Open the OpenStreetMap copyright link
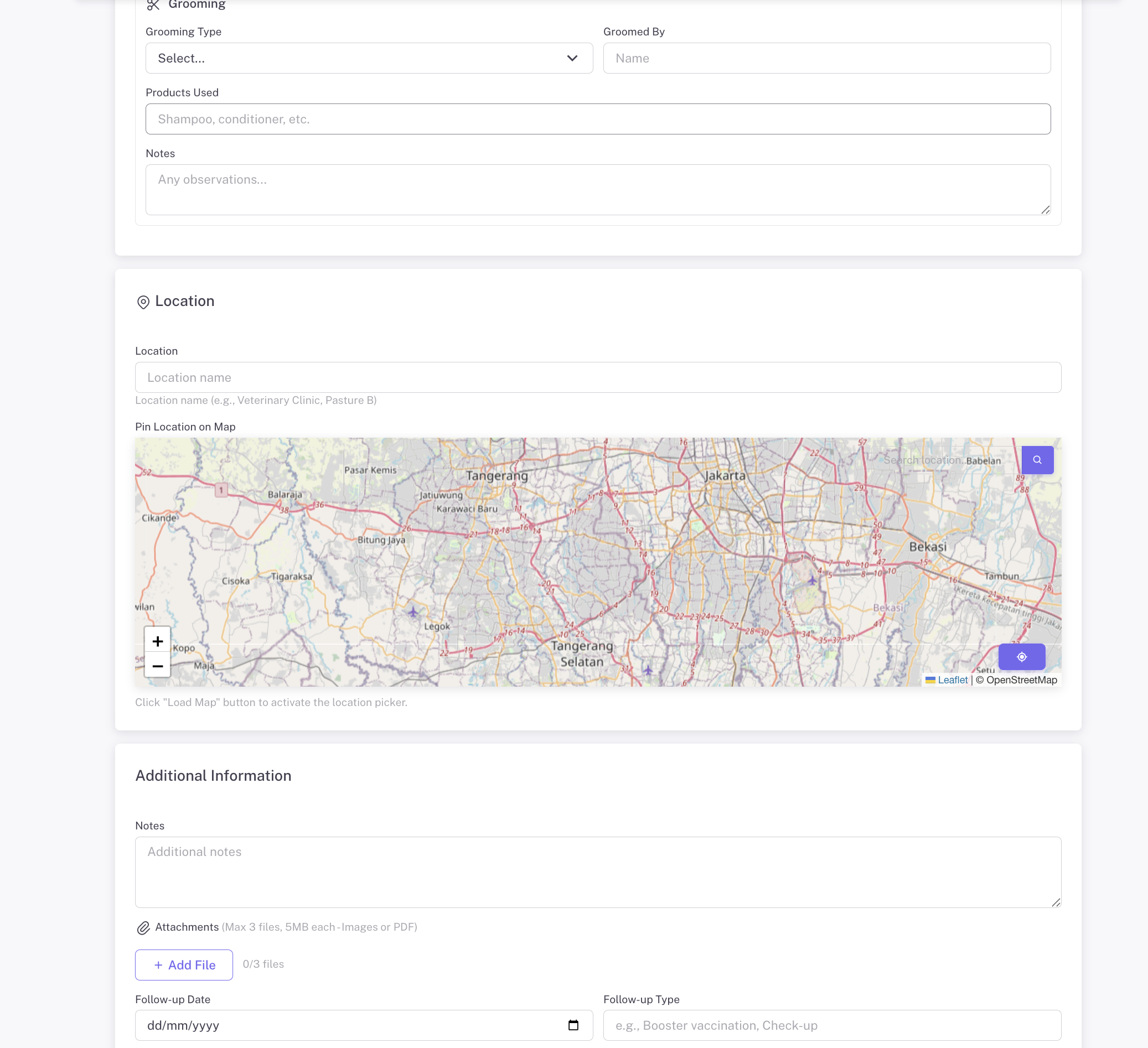This screenshot has height=1048, width=1148. 1022,679
